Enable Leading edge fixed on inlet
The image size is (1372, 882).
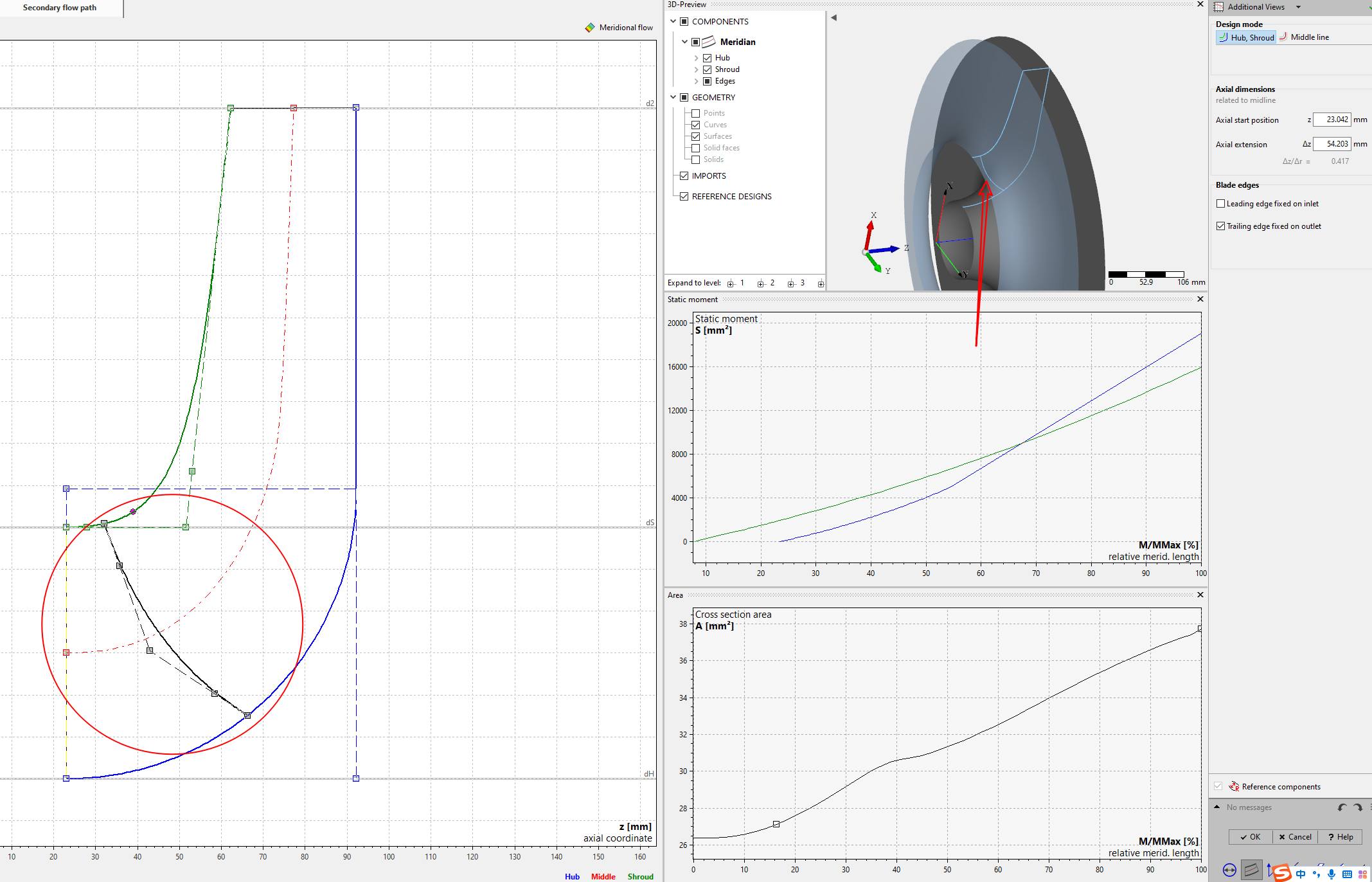(1220, 204)
